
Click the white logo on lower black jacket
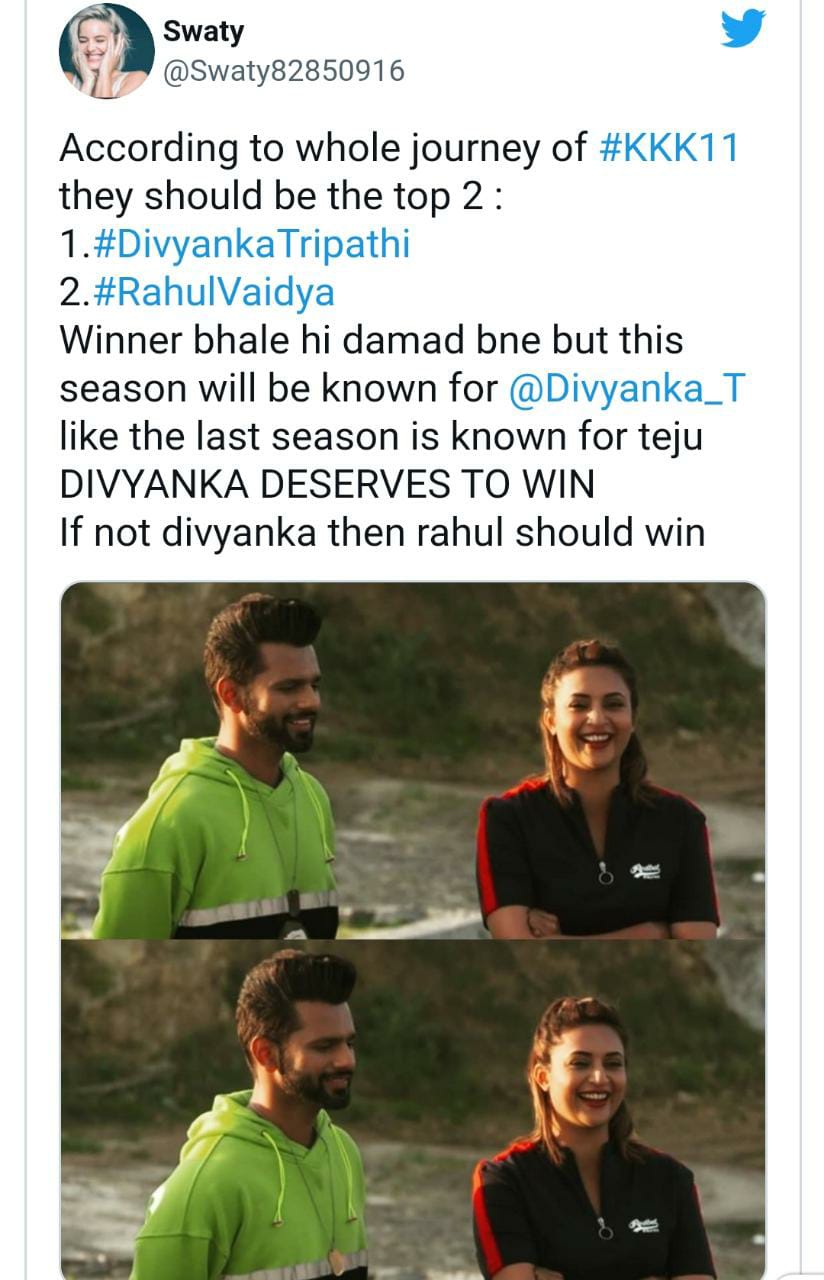644,1225
